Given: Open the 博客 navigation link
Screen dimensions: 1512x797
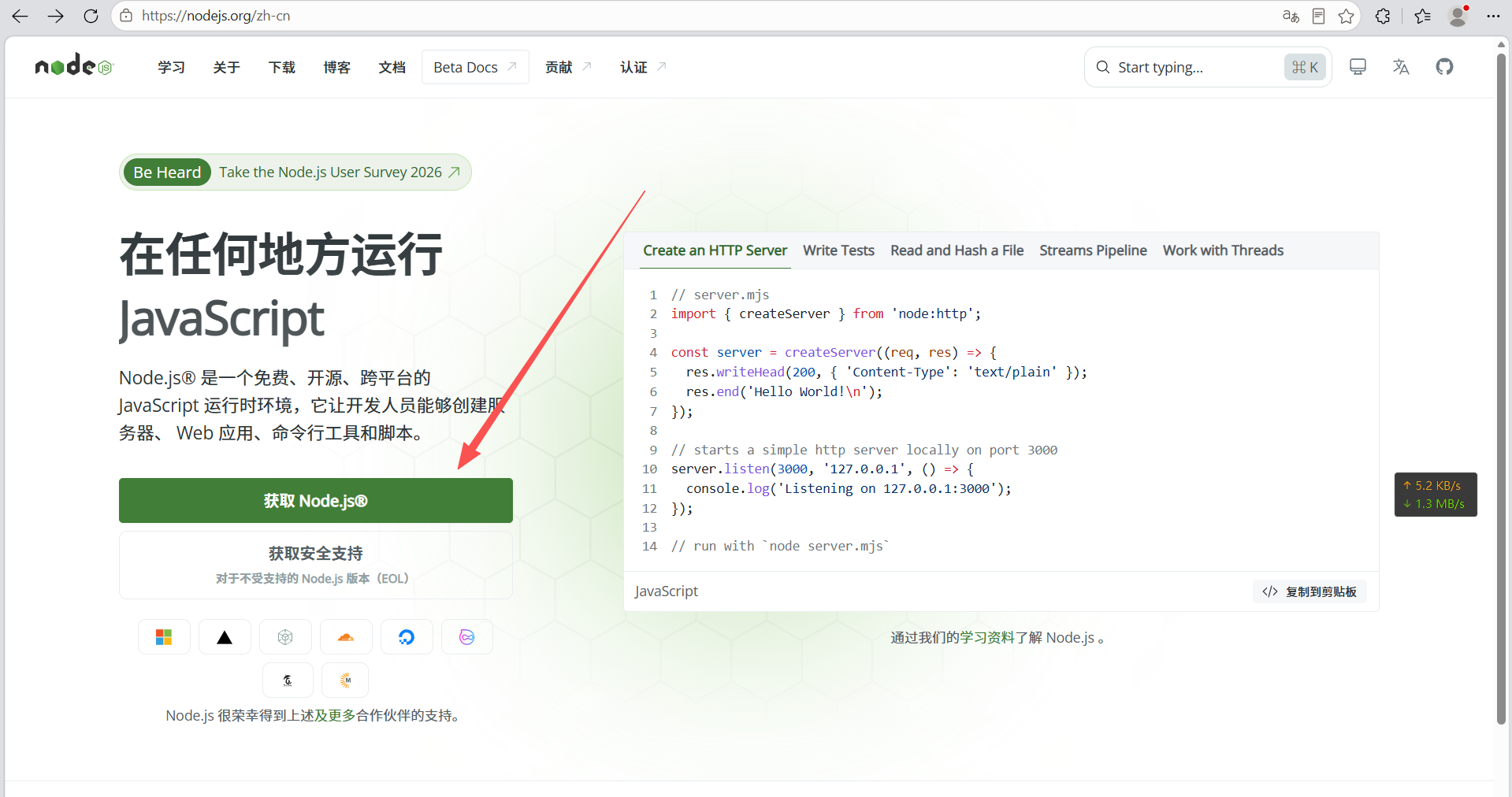Looking at the screenshot, I should tap(336, 68).
